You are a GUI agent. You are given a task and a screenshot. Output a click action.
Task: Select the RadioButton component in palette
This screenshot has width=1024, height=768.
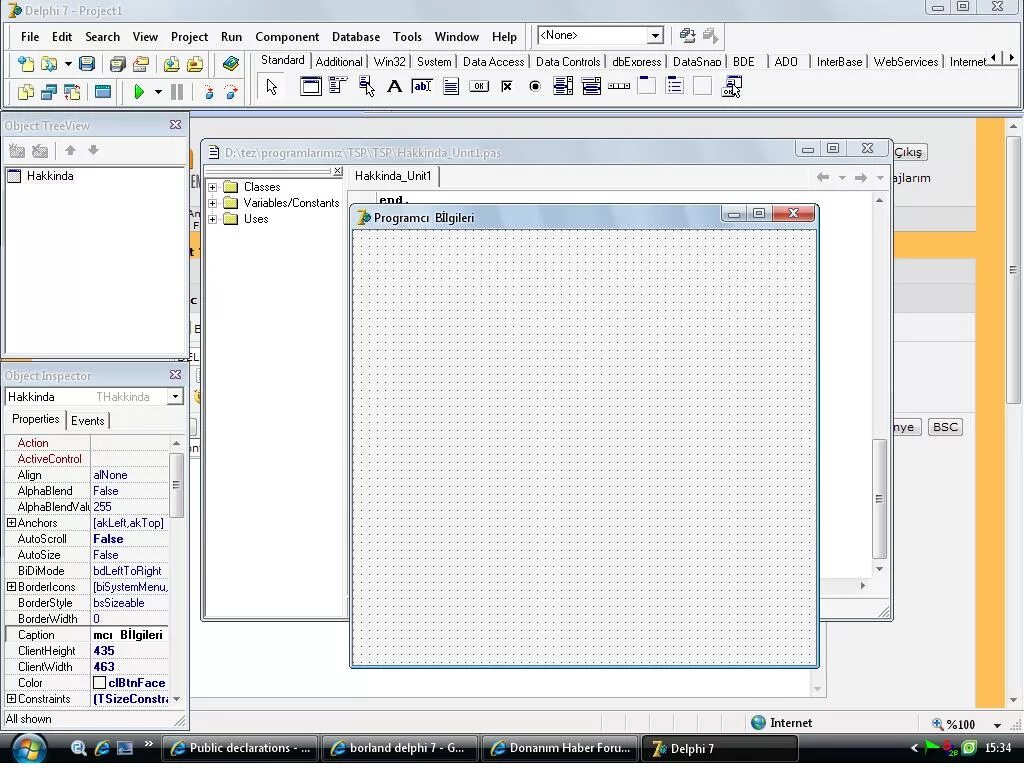pos(535,86)
